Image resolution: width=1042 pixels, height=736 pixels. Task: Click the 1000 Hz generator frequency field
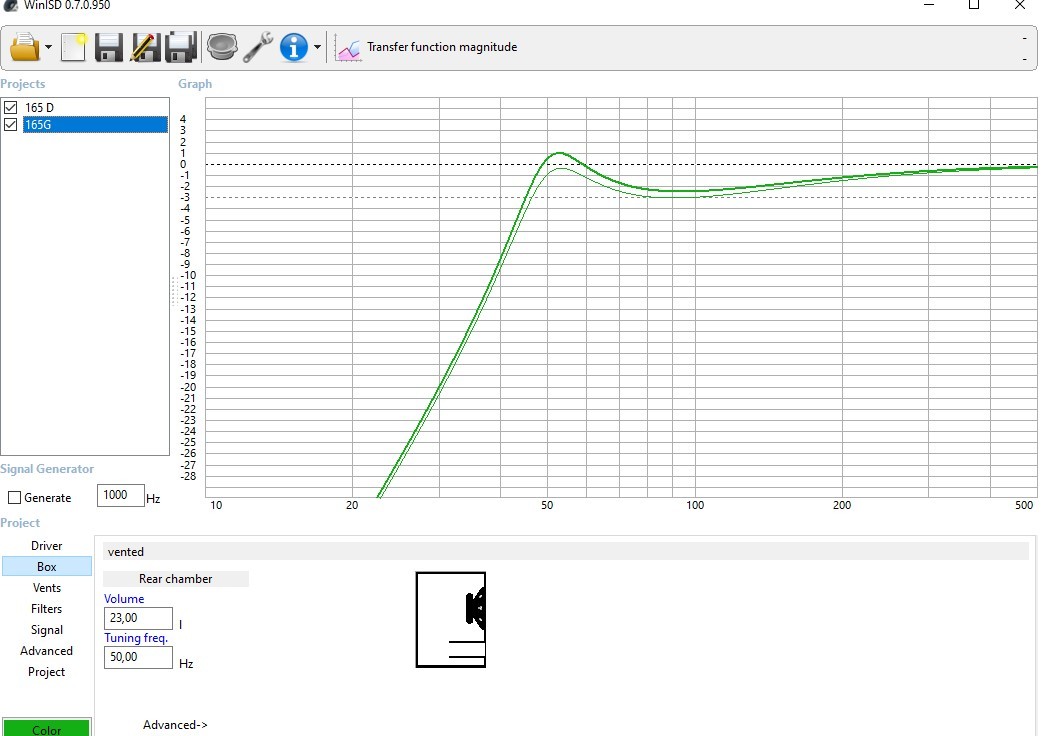(x=120, y=496)
